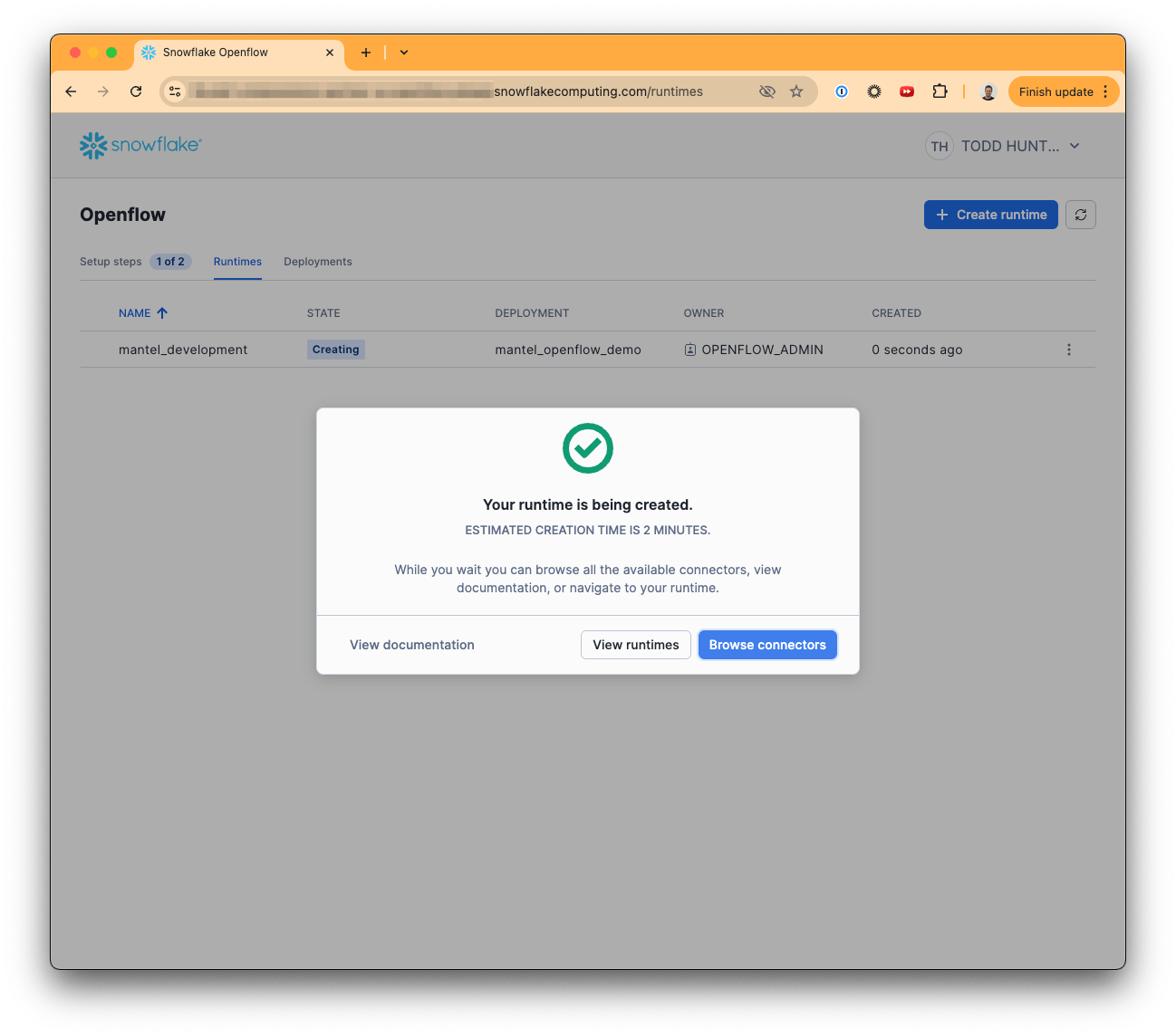
Task: Refresh the runtimes list
Action: [x=1081, y=215]
